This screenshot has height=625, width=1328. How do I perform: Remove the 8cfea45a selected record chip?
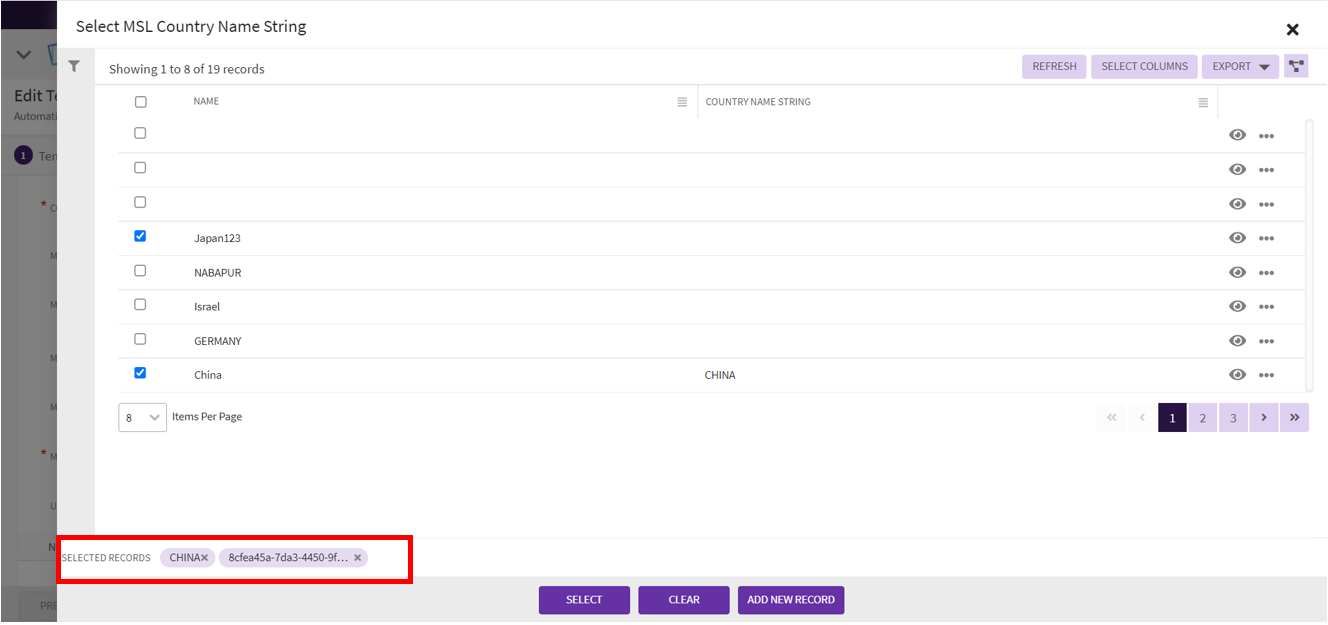pos(357,558)
